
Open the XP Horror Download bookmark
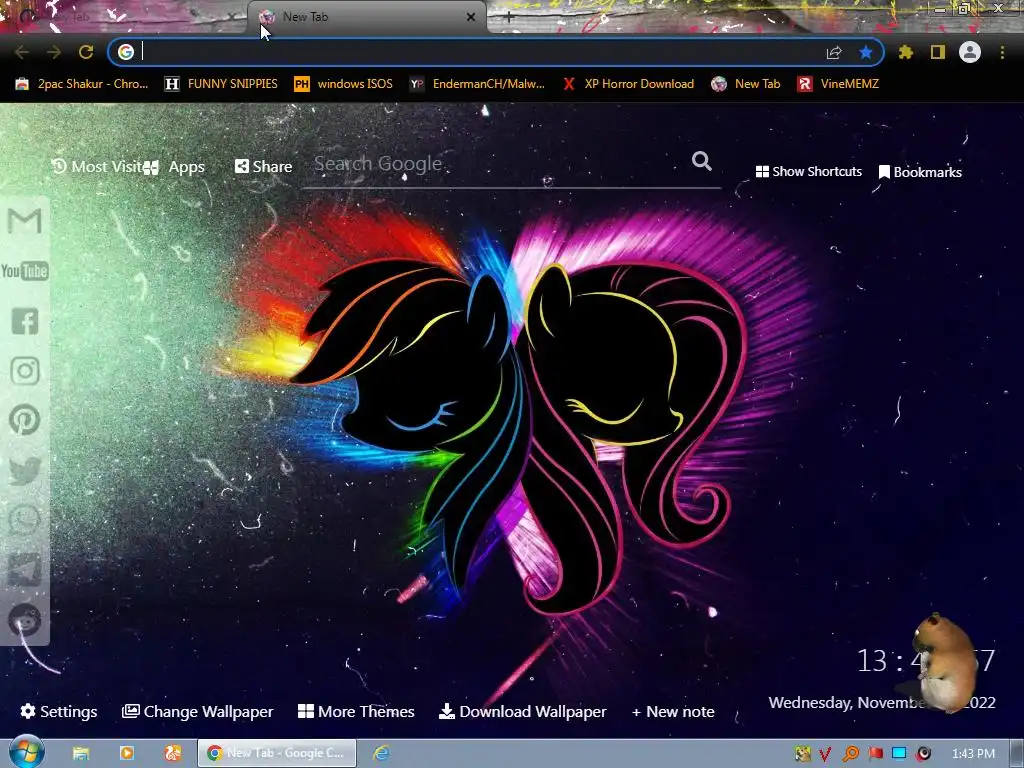(628, 84)
